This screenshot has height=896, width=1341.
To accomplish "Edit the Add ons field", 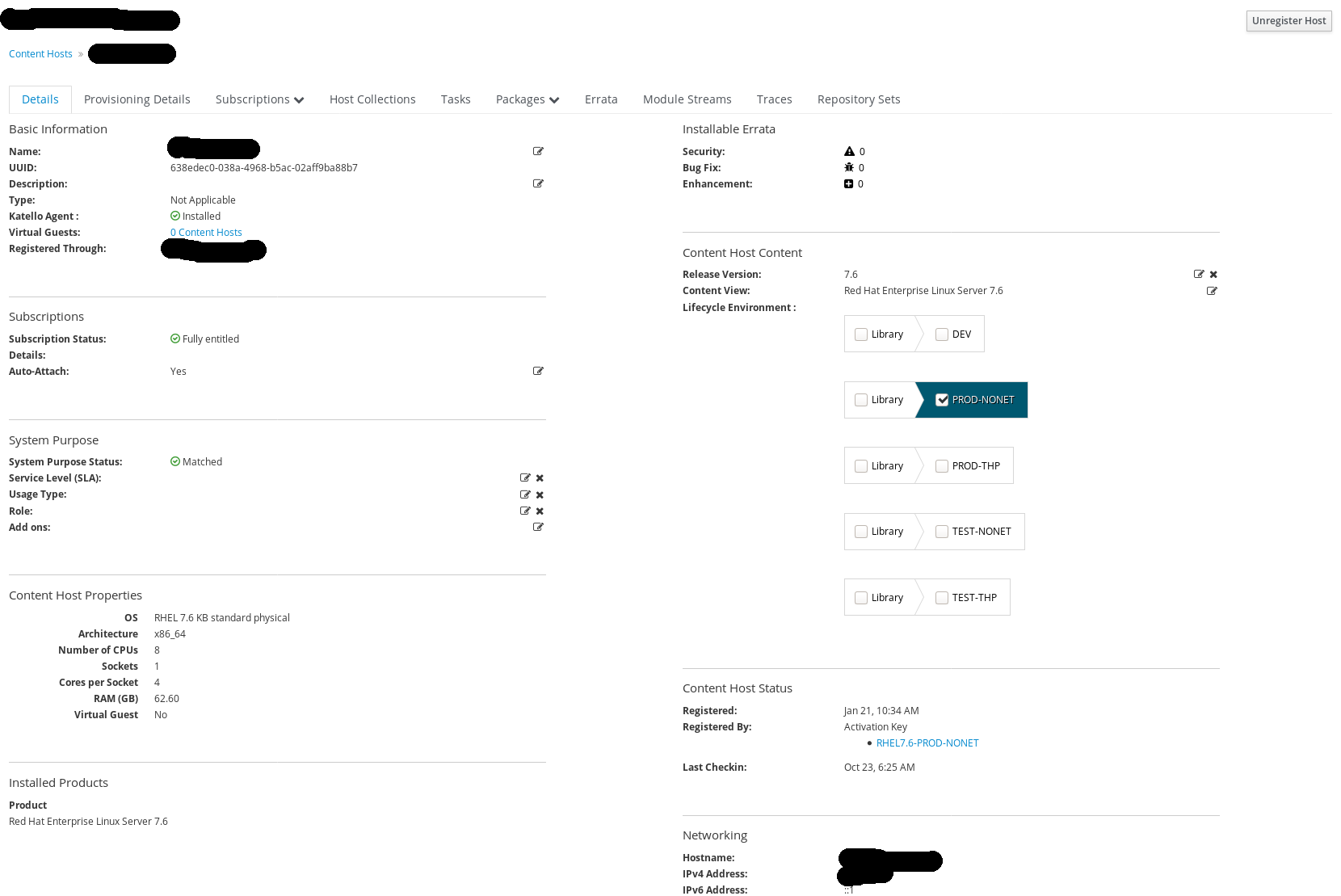I will pyautogui.click(x=538, y=527).
